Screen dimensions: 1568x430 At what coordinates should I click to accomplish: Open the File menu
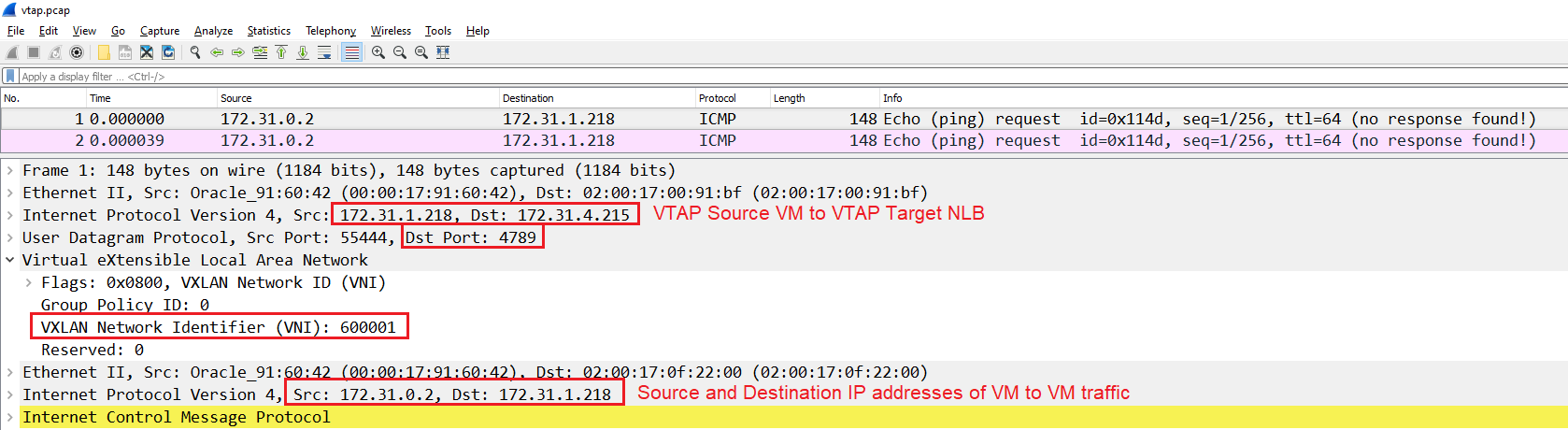point(16,31)
